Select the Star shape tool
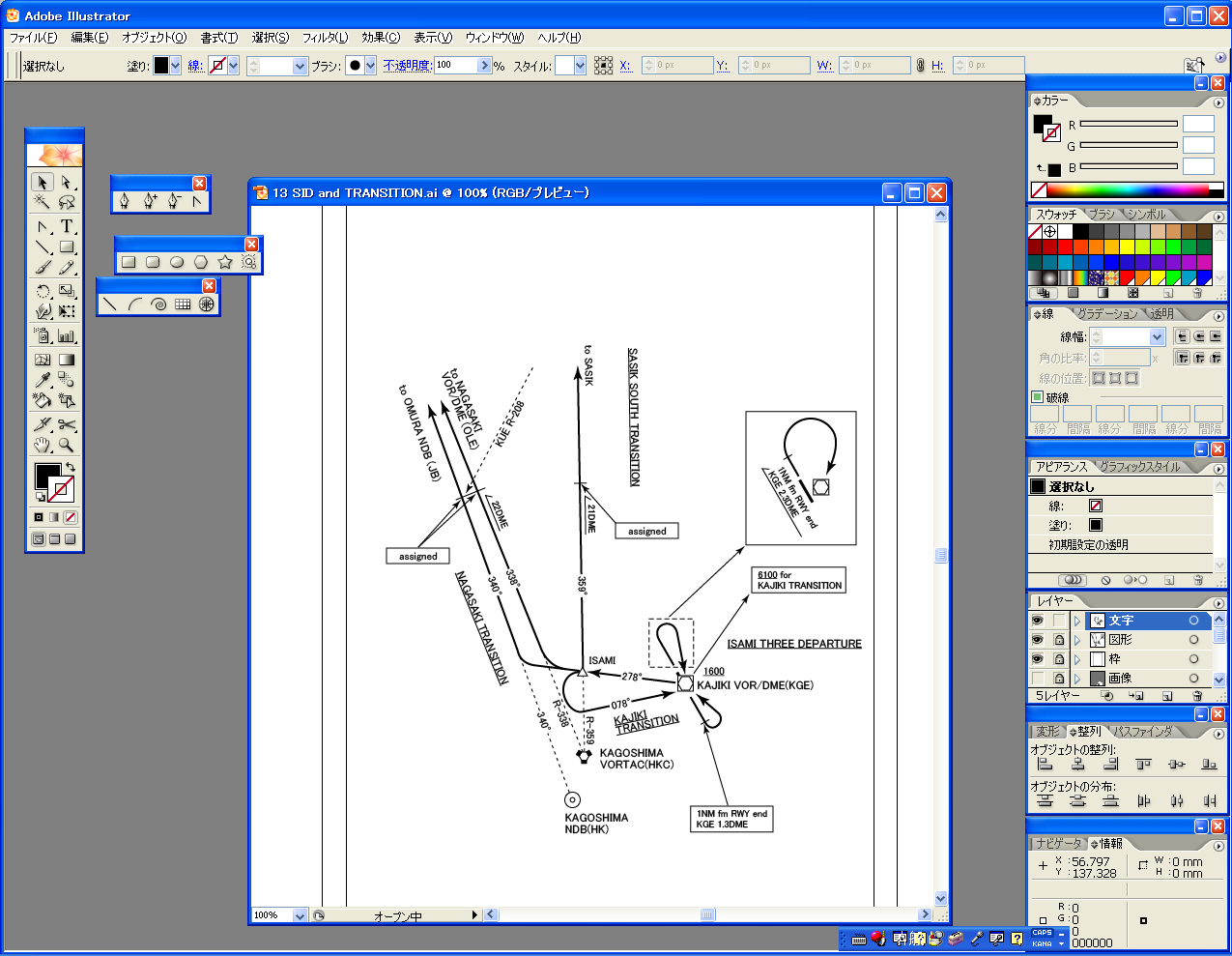 click(225, 262)
